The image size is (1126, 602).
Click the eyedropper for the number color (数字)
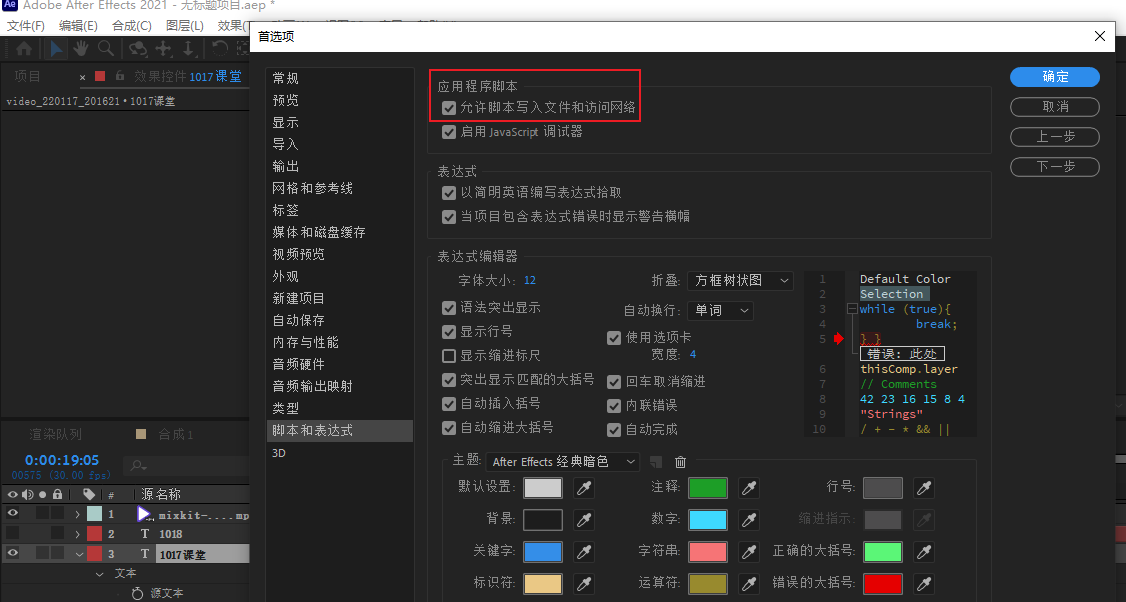[x=749, y=519]
